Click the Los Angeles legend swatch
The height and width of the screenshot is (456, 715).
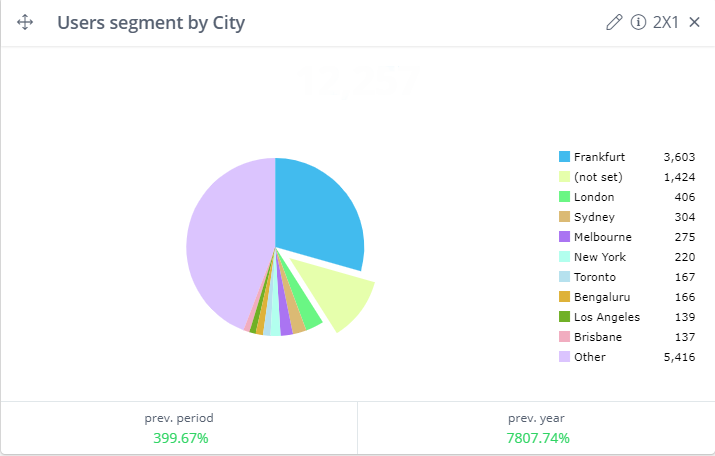click(564, 317)
